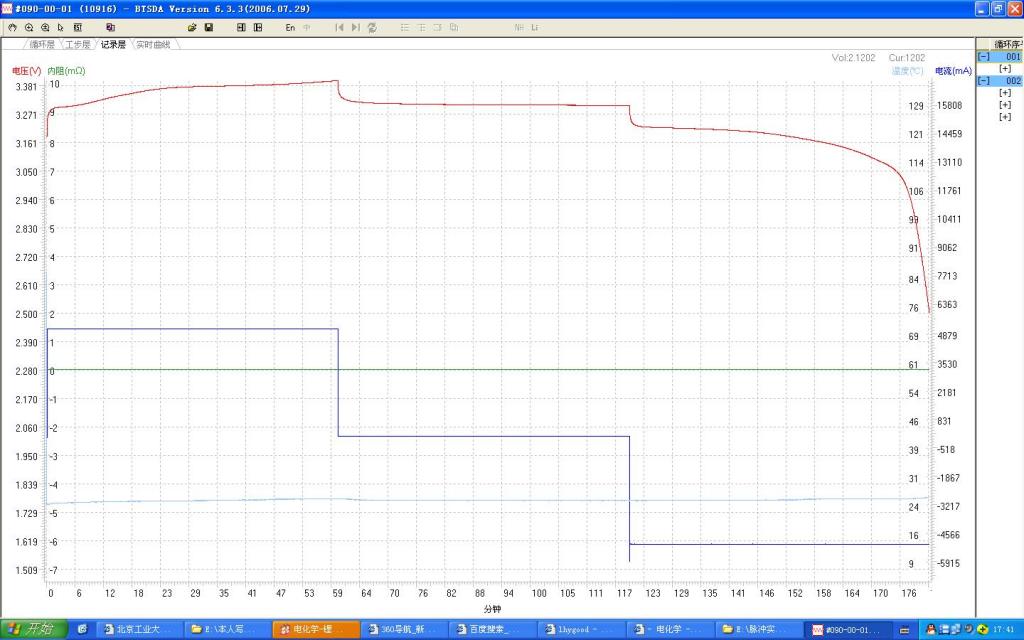Click the first greyed list-view icon

[405, 27]
